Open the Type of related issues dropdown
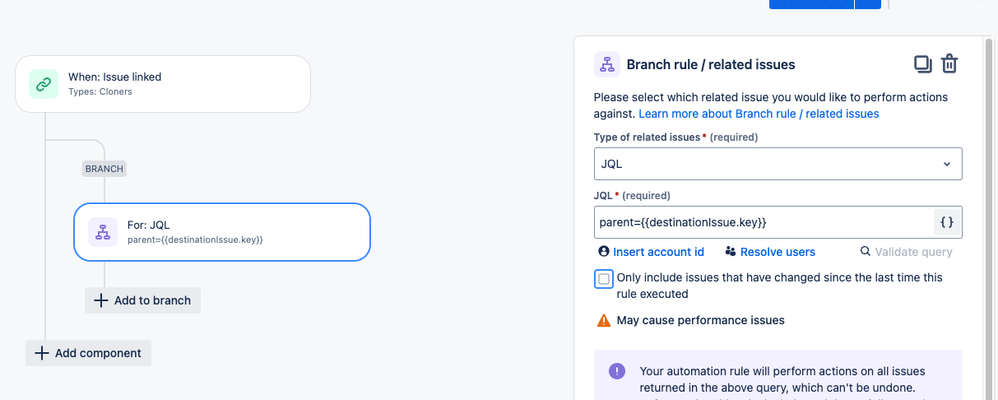Screen dimensions: 998x400 click(778, 164)
